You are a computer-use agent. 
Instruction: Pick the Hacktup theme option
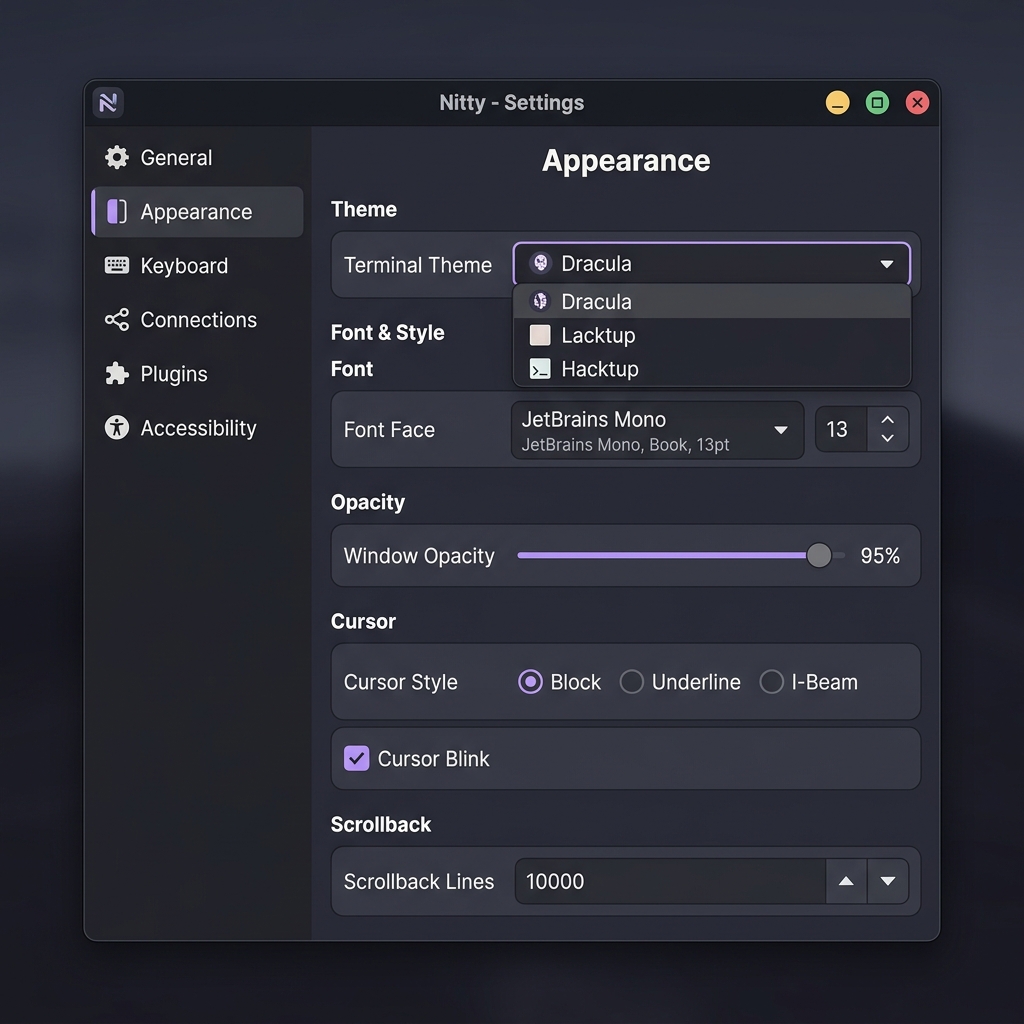click(x=712, y=369)
